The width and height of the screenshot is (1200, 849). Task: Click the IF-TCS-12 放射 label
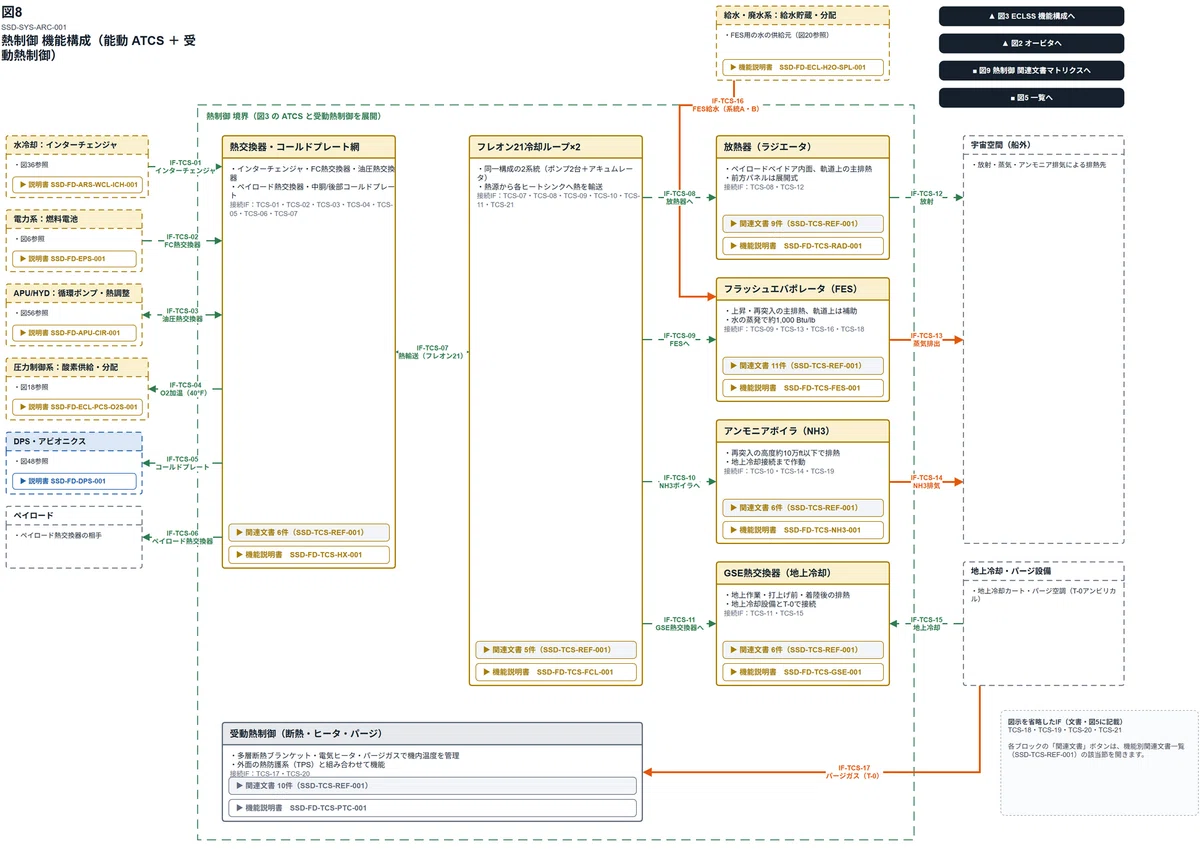pos(926,197)
